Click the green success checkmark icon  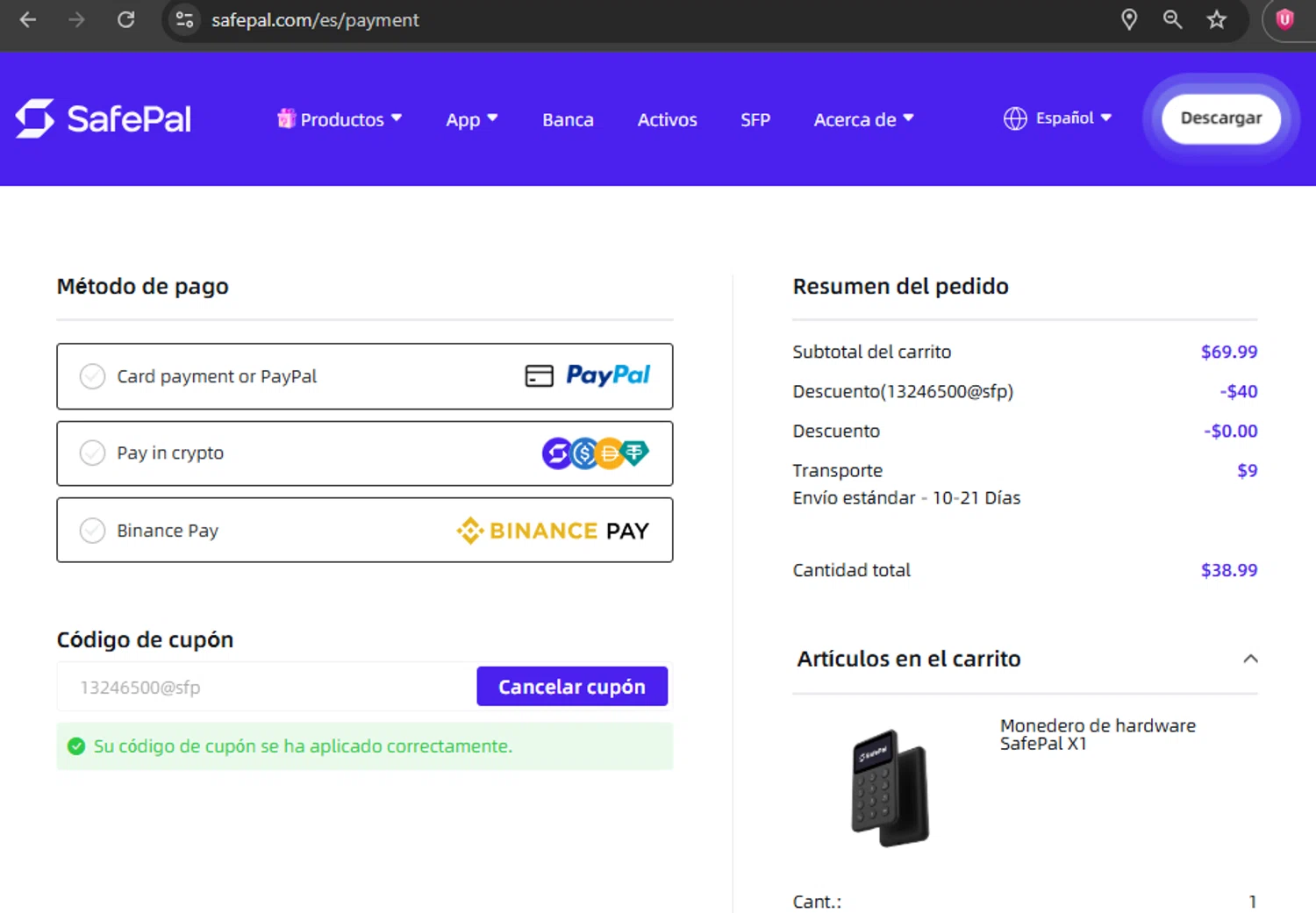point(76,746)
